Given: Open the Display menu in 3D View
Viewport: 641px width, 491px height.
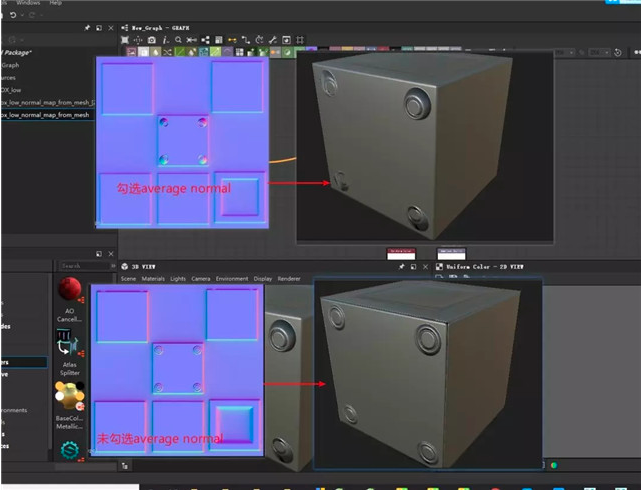Looking at the screenshot, I should (262, 279).
